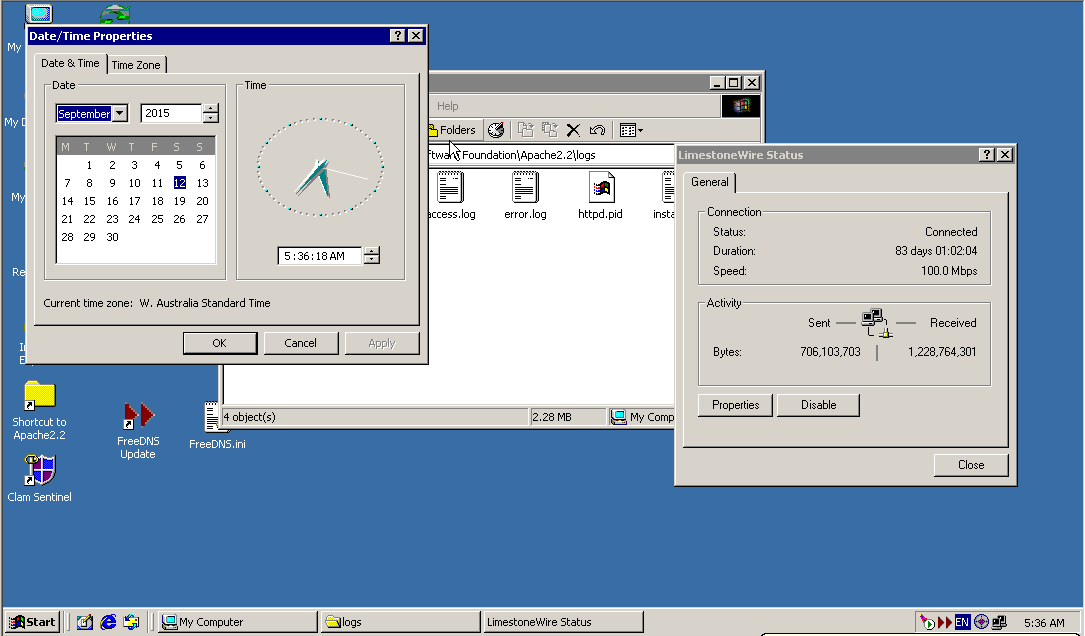Toggle the Folders pane in Explorer toolbar
The image size is (1085, 636).
pyautogui.click(x=453, y=130)
